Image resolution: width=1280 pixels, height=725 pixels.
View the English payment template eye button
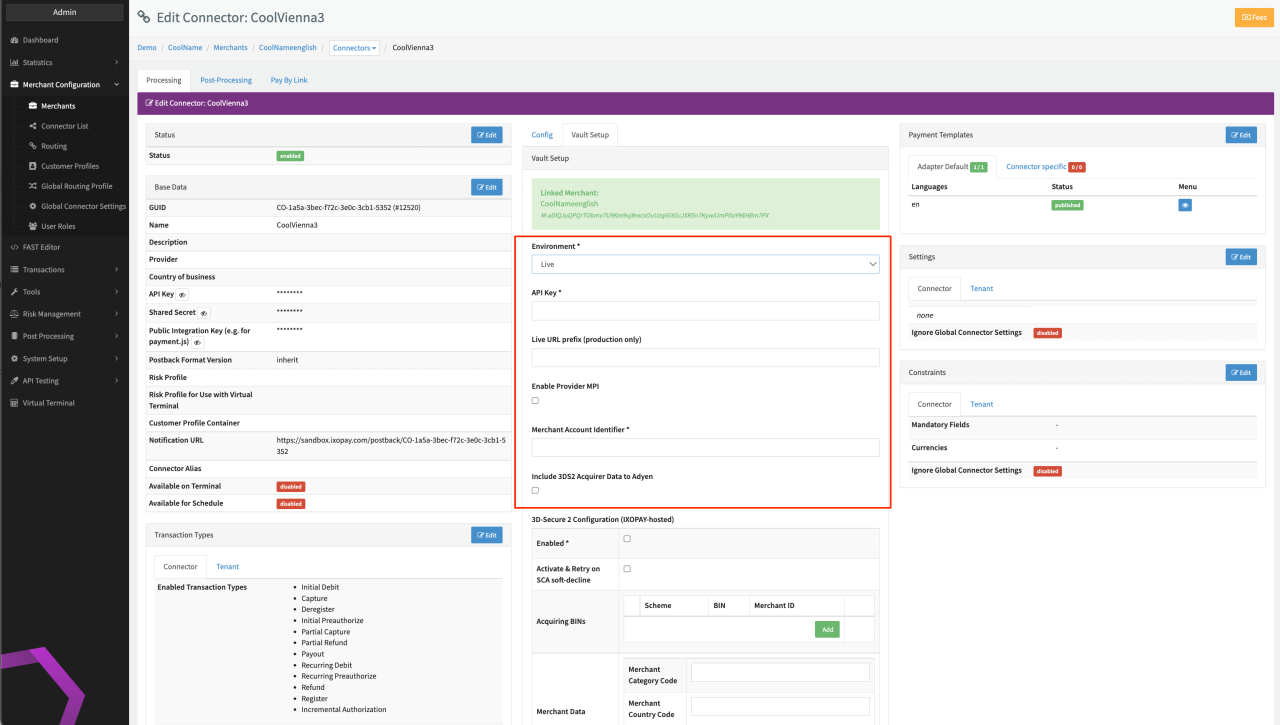coord(1185,205)
